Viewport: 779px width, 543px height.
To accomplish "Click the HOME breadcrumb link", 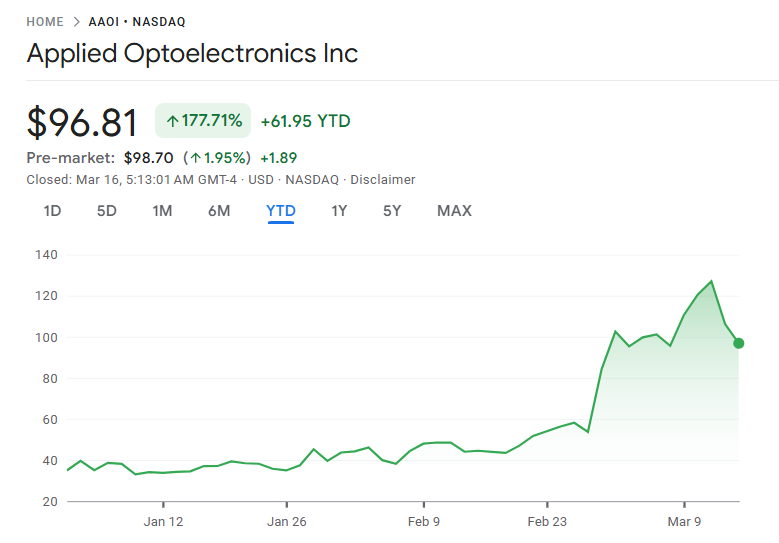I will (x=45, y=22).
